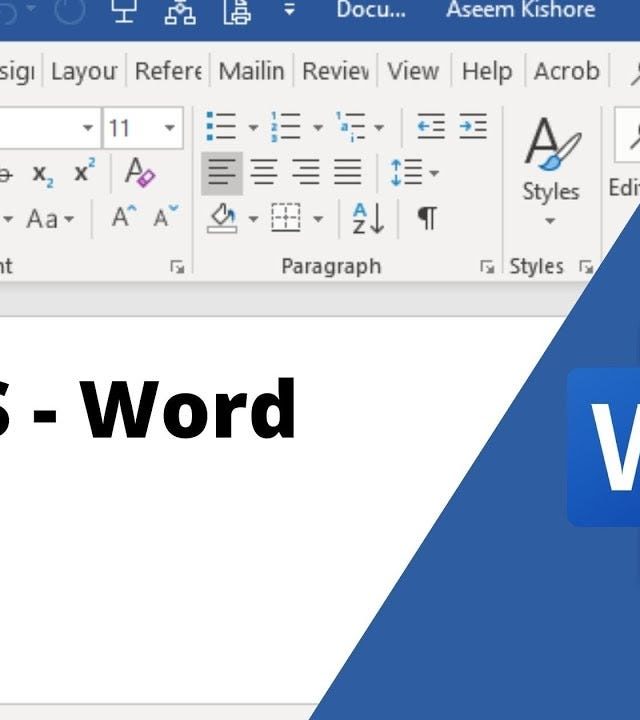Click the Multilevel List icon
640x720 pixels.
click(x=350, y=126)
